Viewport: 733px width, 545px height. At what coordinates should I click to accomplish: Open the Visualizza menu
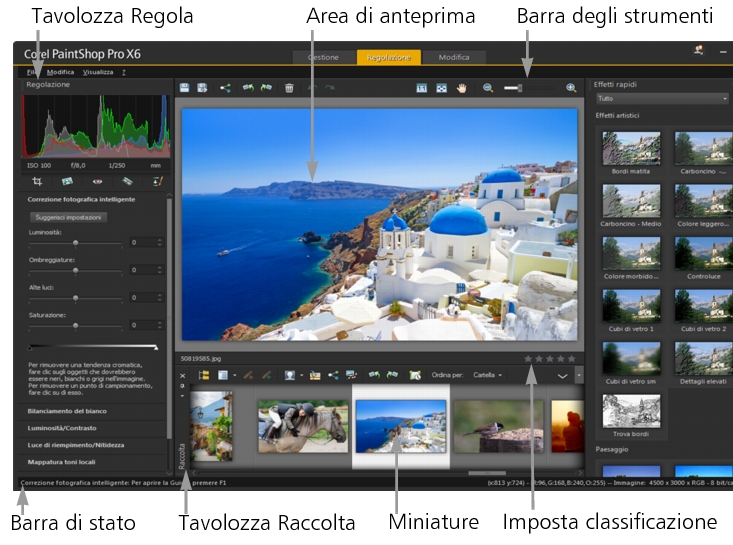pyautogui.click(x=98, y=72)
